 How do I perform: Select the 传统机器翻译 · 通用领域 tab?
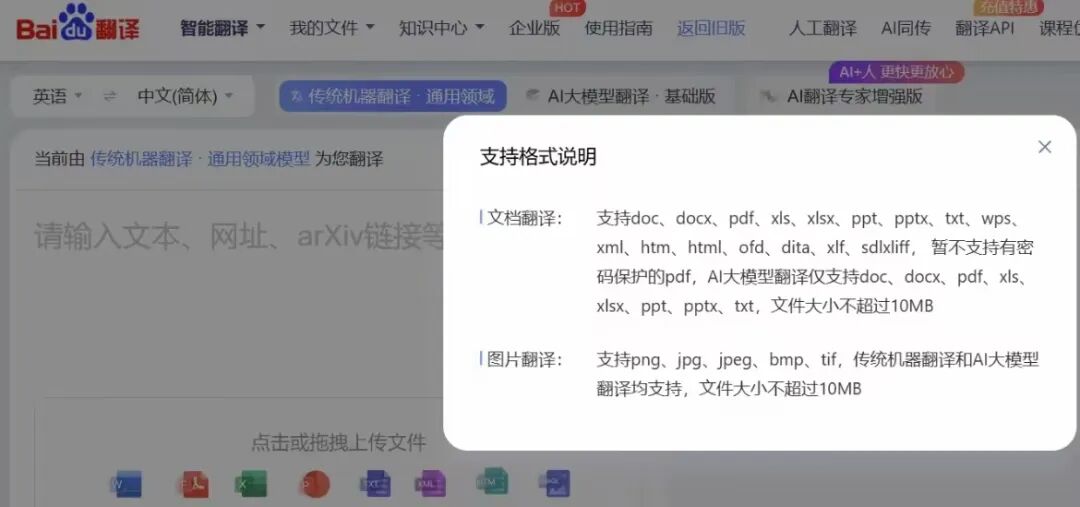[393, 96]
